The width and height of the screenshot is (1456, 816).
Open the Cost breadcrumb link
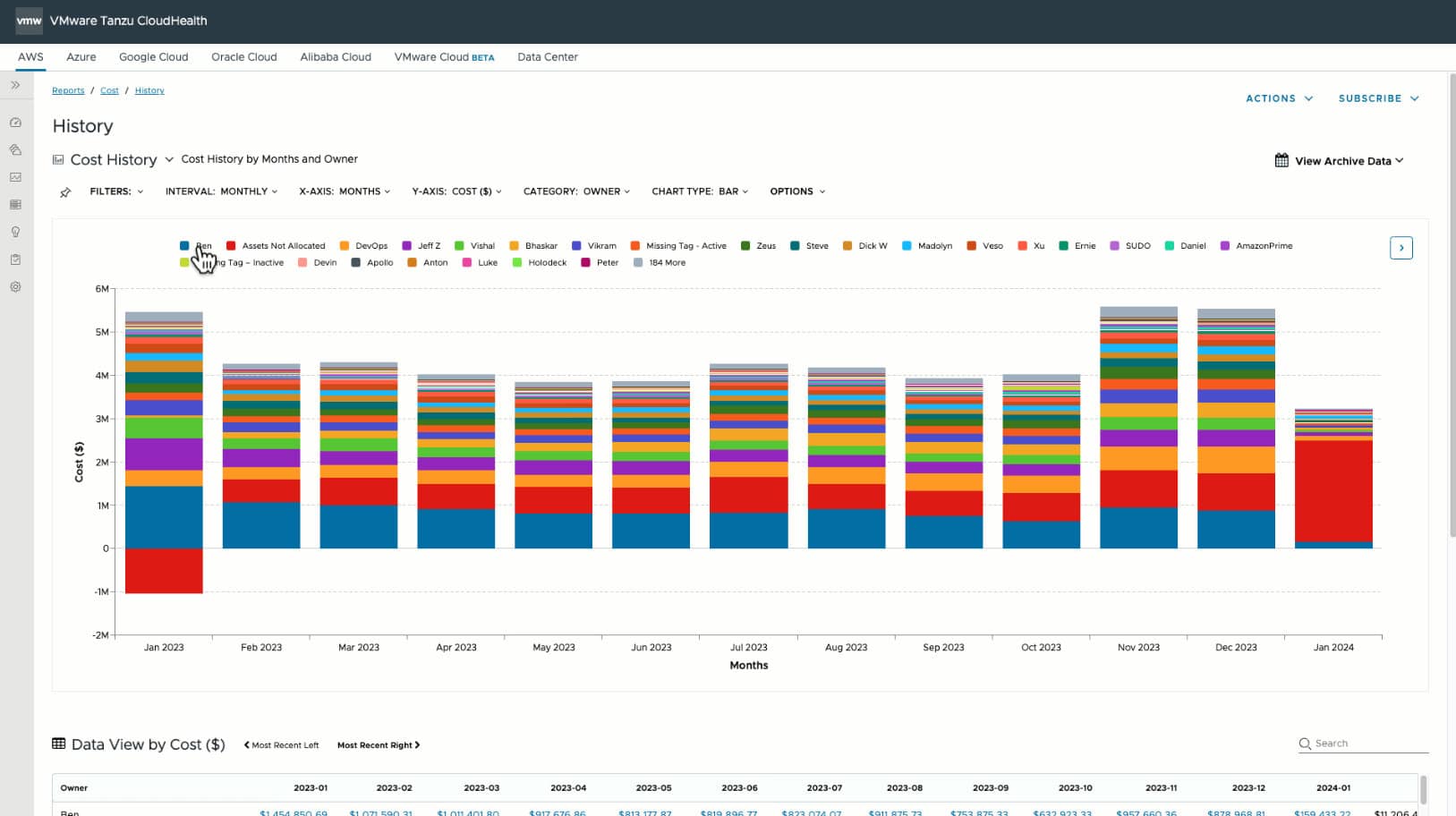pos(109,90)
